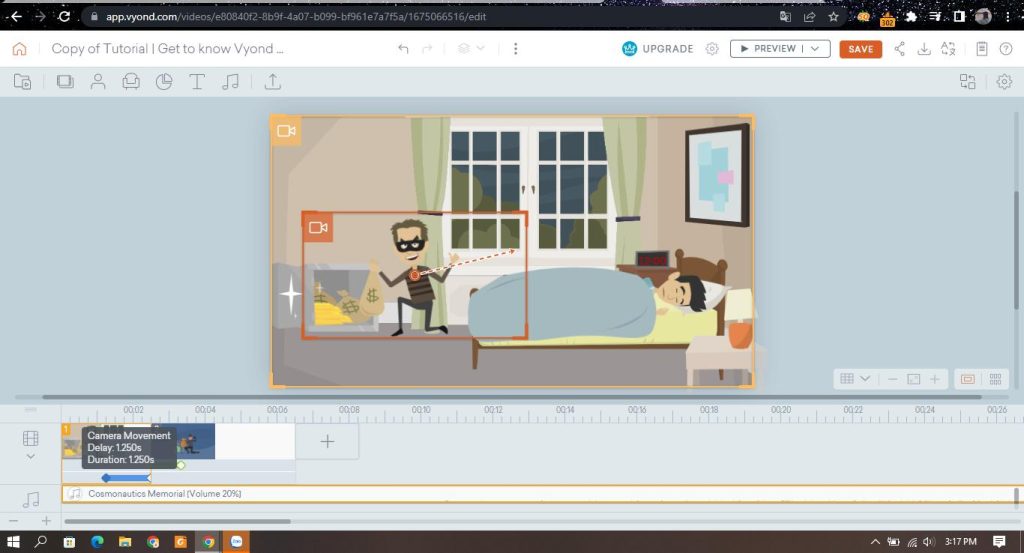The height and width of the screenshot is (553, 1024).
Task: Click the PREVIEW play button
Action: click(x=767, y=48)
